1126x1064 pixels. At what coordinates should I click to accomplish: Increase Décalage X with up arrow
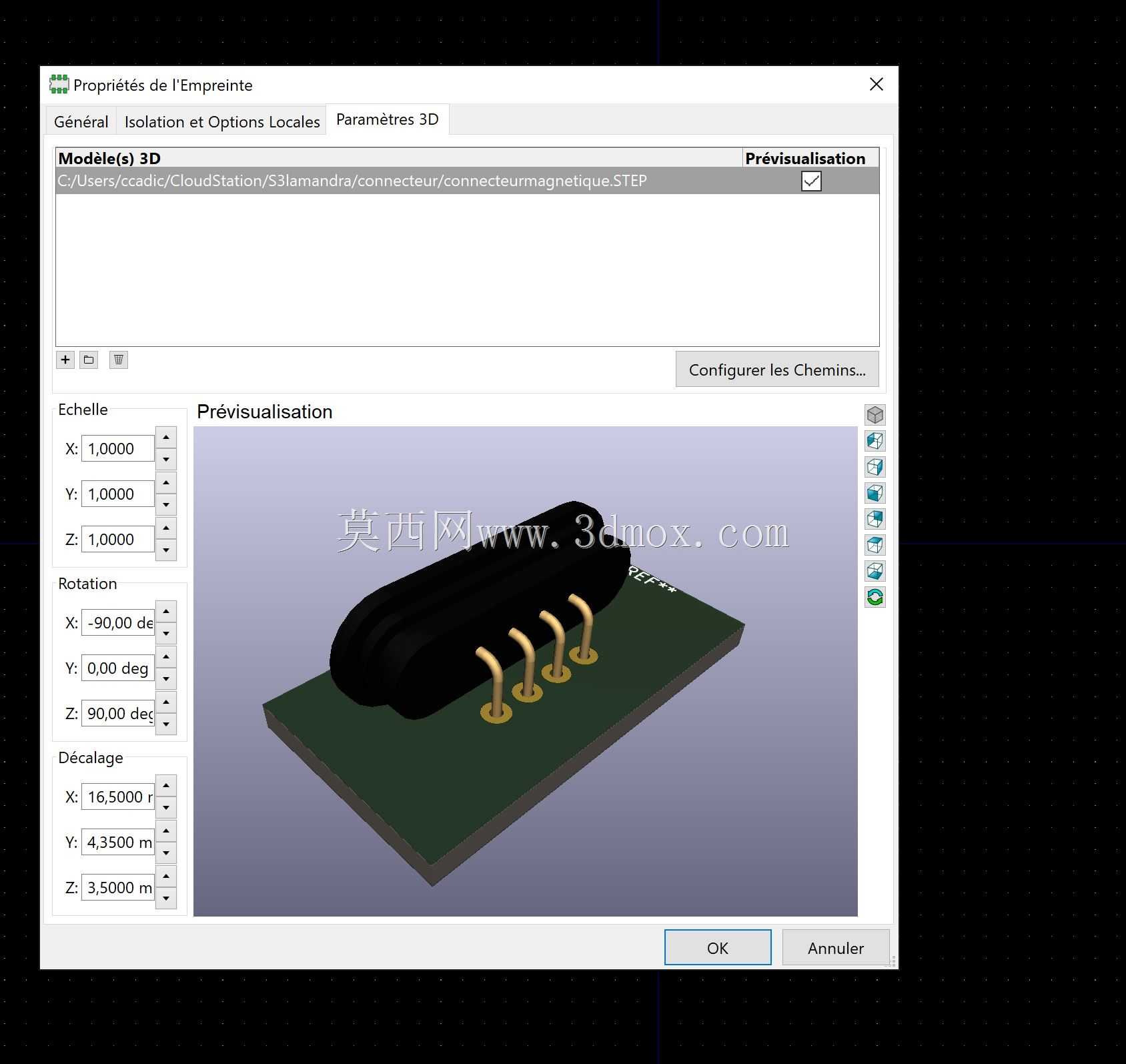coord(166,786)
